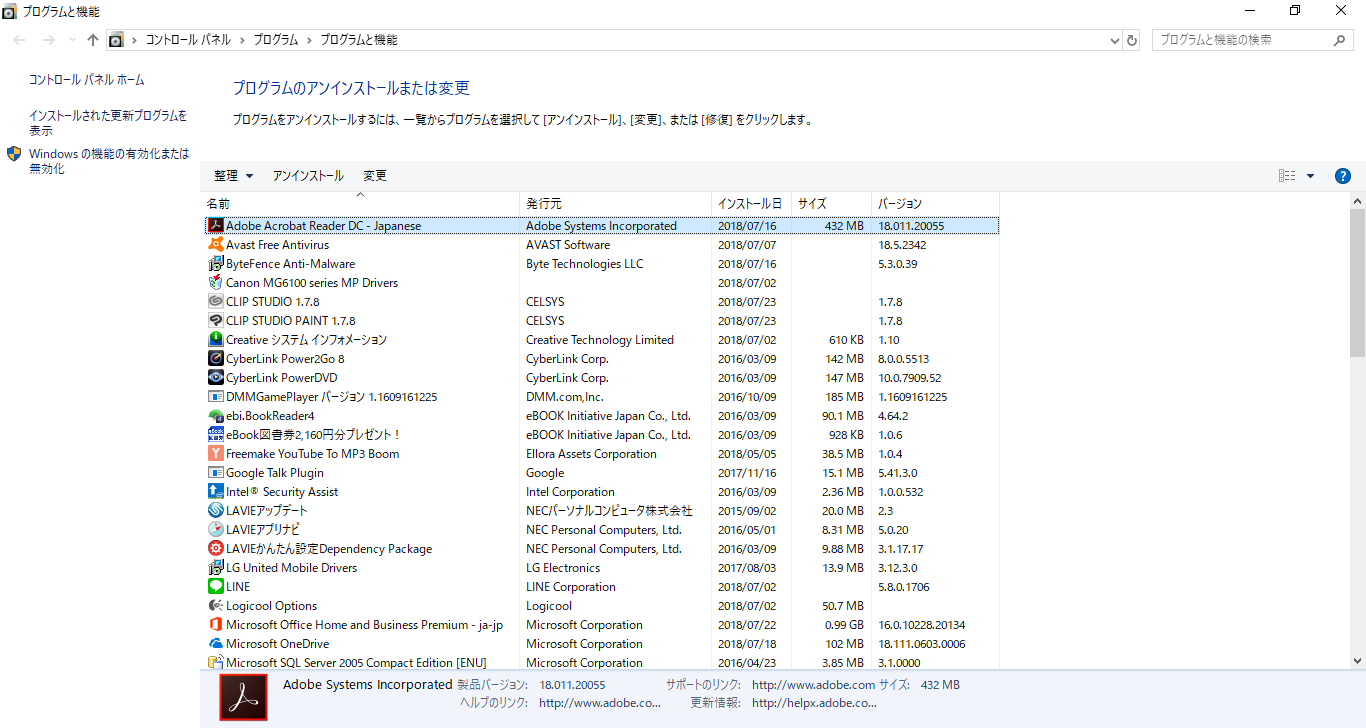Click the Canon MG6100 series MP Drivers icon
The width and height of the screenshot is (1366, 728).
click(215, 283)
